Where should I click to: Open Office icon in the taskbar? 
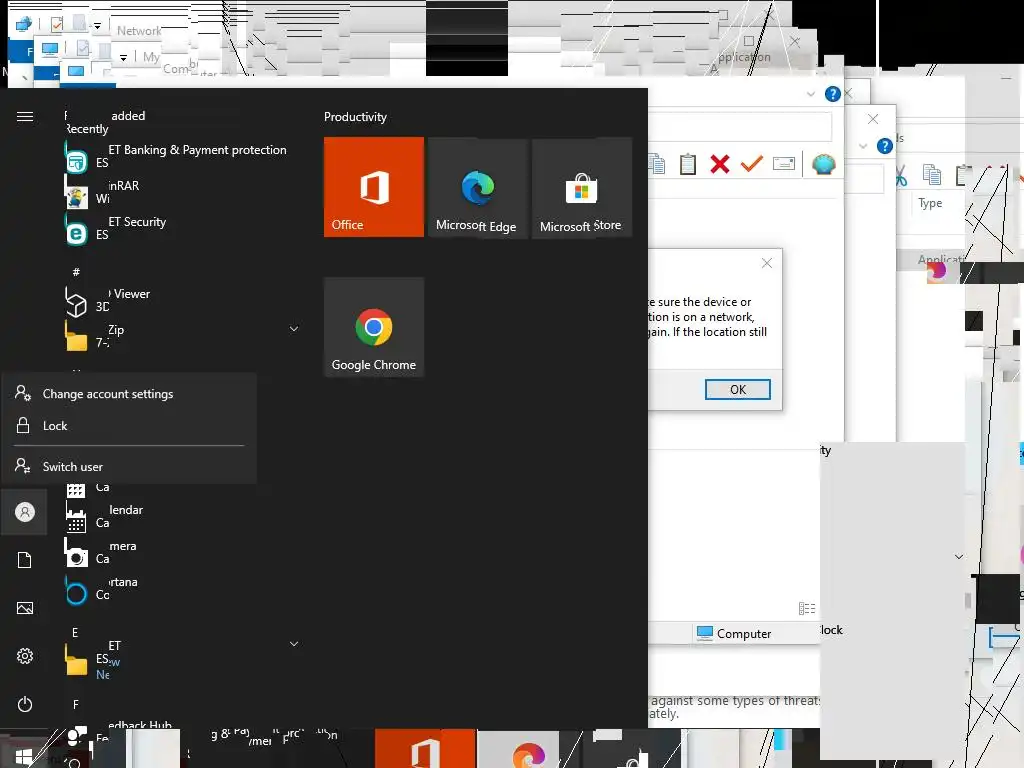[424, 750]
